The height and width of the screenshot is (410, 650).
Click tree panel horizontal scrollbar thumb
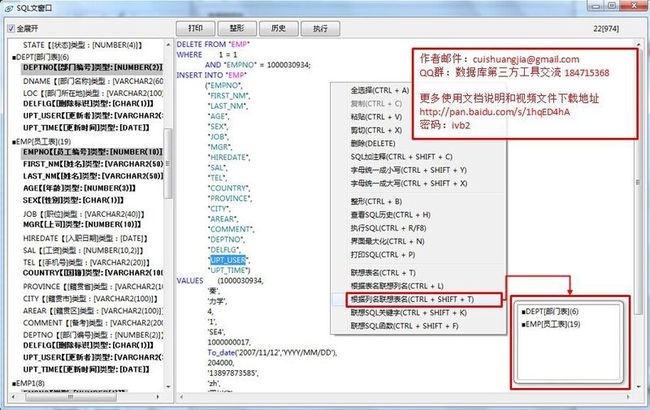pyautogui.click(x=71, y=397)
